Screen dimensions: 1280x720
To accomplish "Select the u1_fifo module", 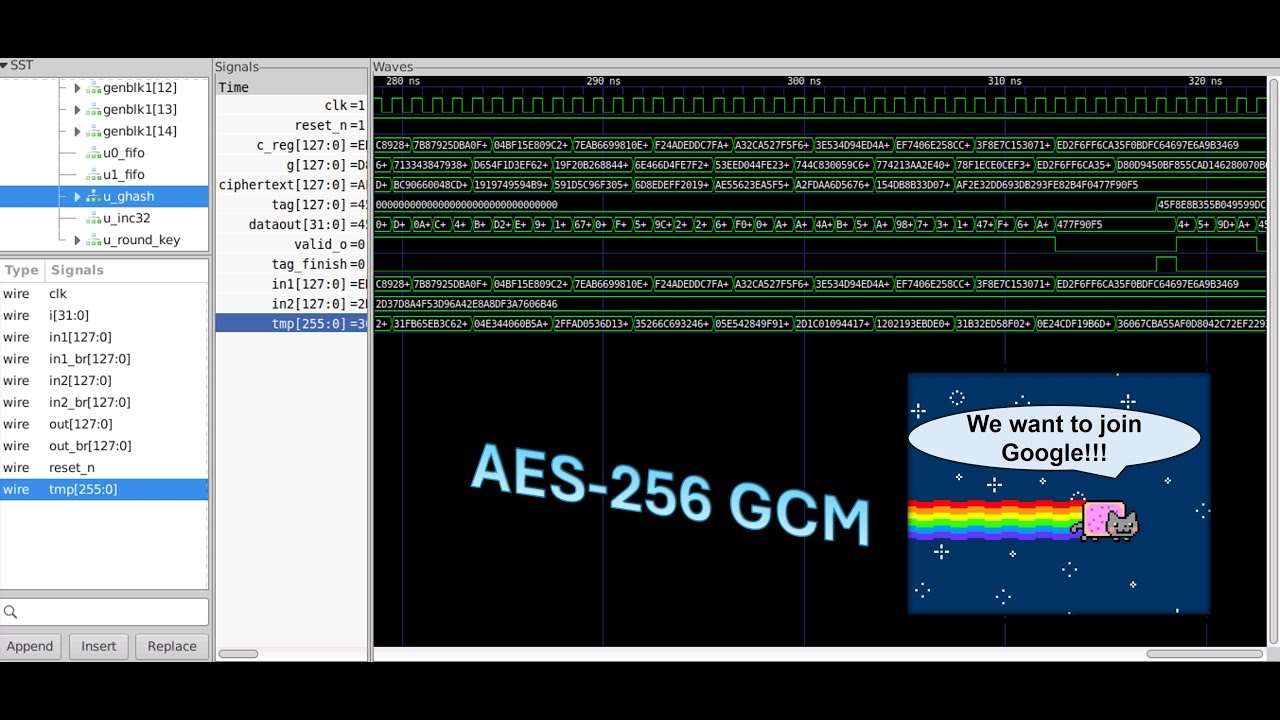I will [124, 175].
